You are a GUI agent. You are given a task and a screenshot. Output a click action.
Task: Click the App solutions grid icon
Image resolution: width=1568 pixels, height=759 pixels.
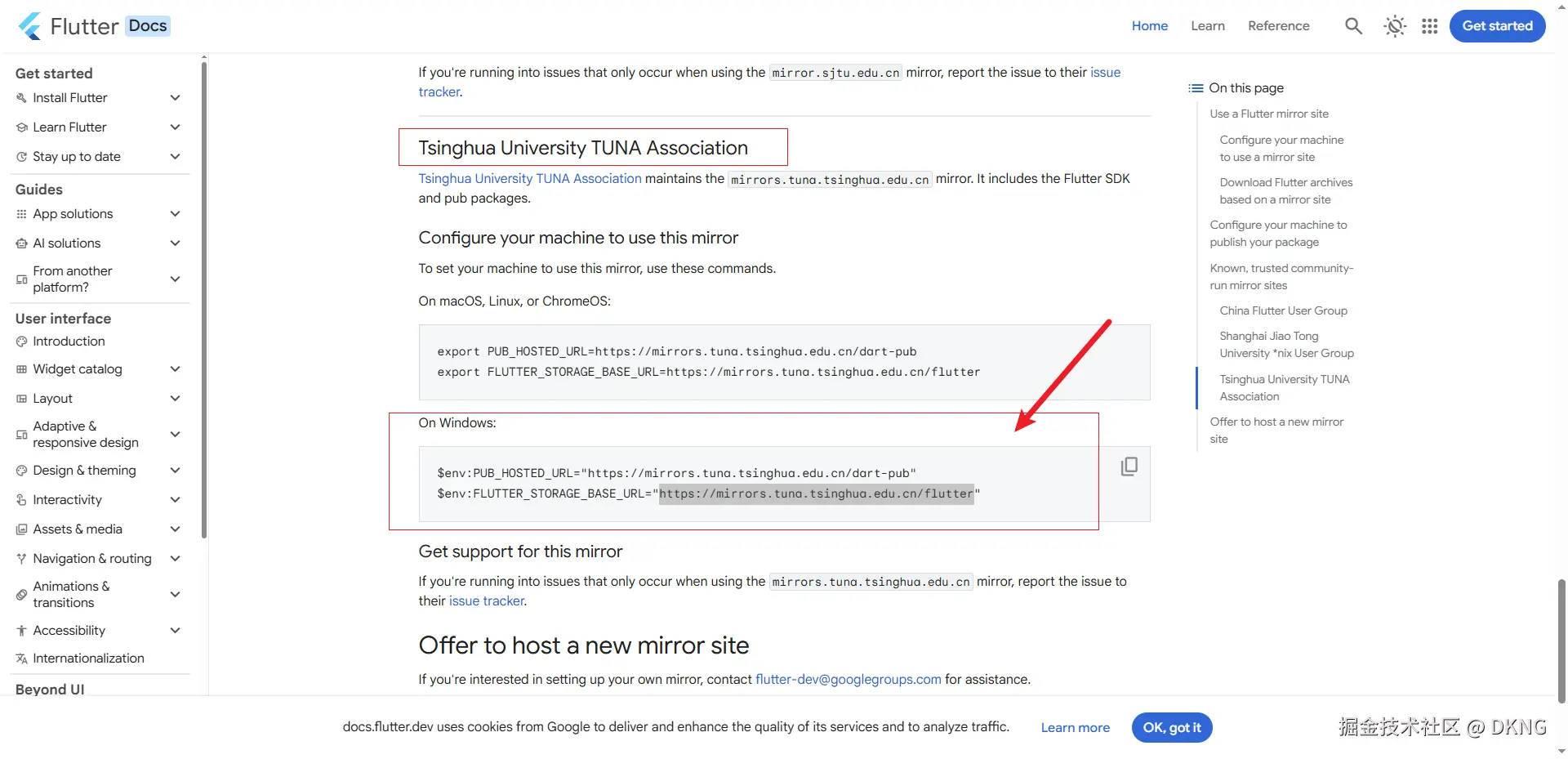click(21, 214)
